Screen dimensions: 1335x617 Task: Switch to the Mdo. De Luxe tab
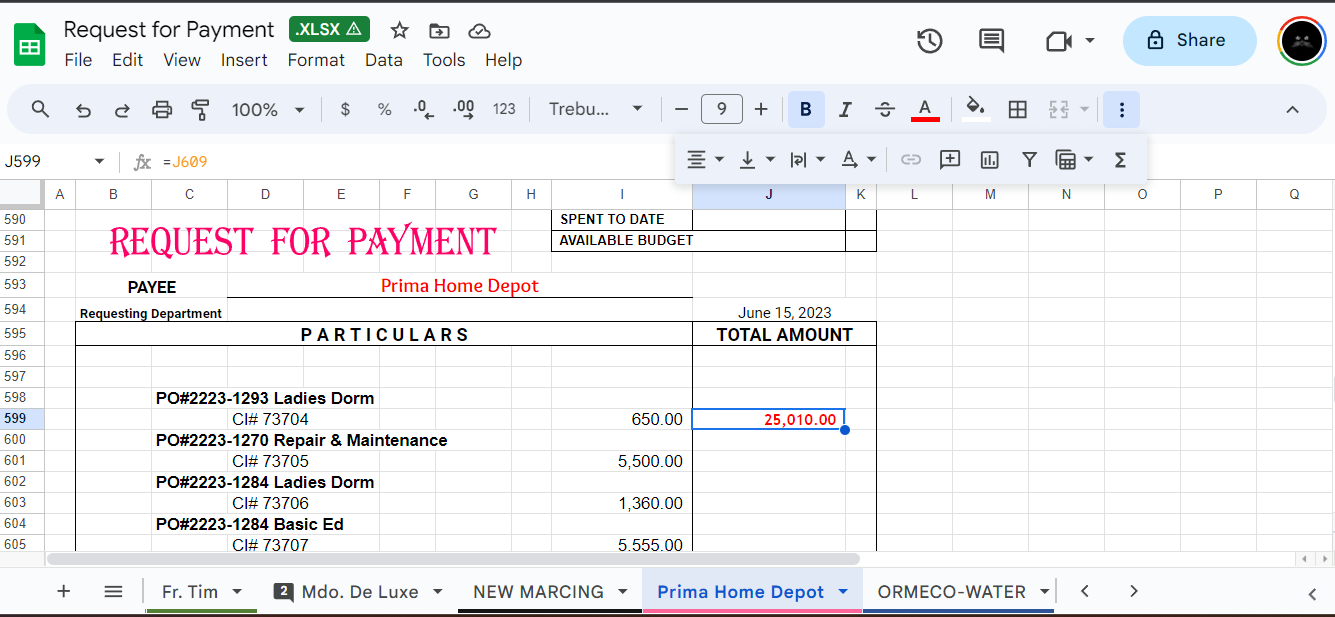coord(358,592)
